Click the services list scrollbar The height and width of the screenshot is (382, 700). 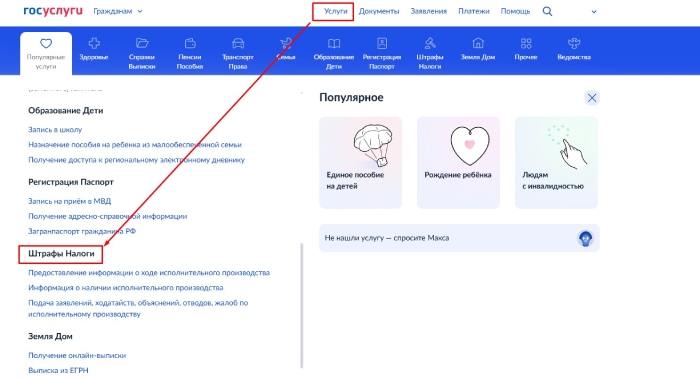coord(302,306)
